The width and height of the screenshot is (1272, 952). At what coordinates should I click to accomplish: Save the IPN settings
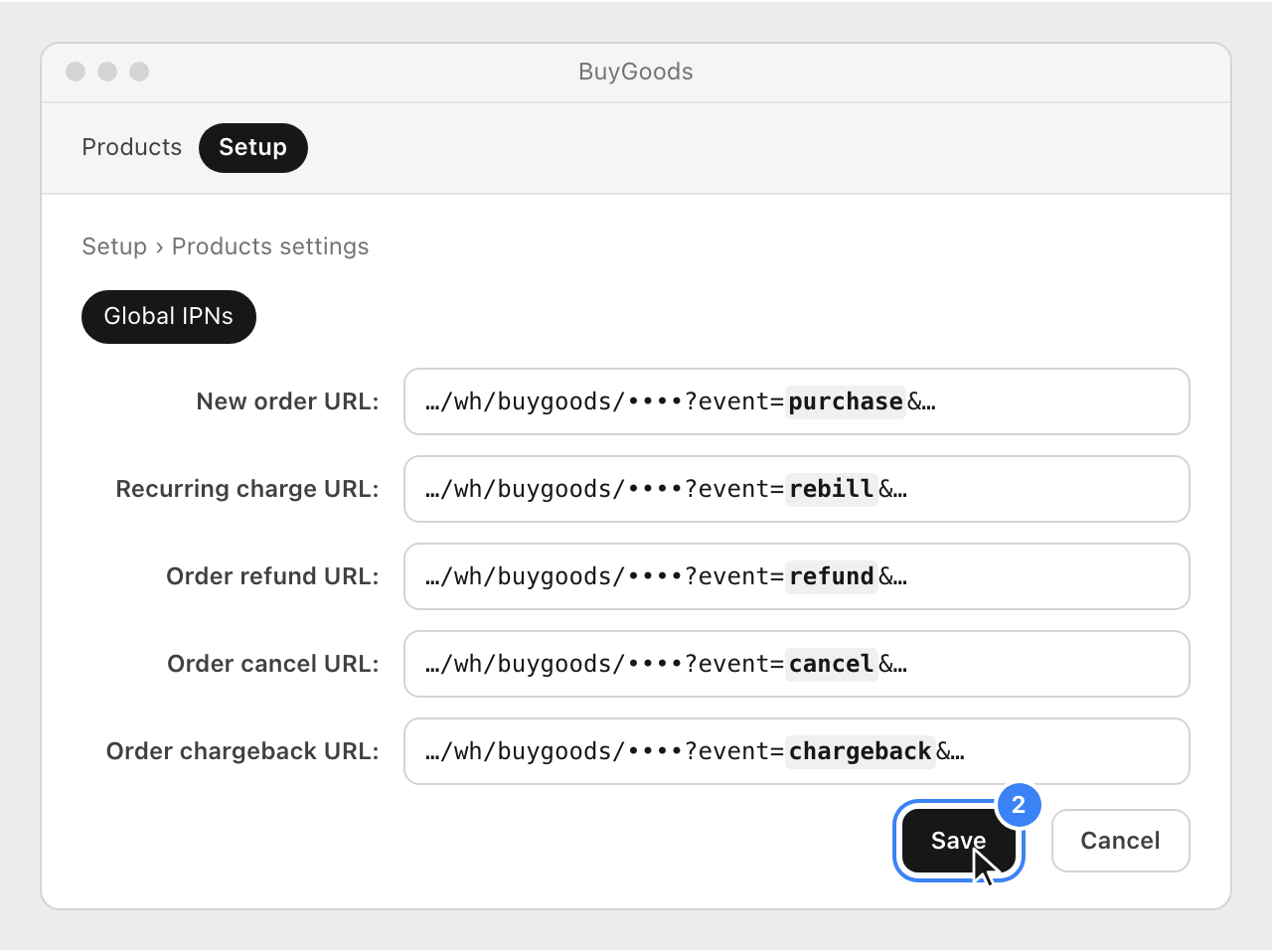tap(959, 841)
